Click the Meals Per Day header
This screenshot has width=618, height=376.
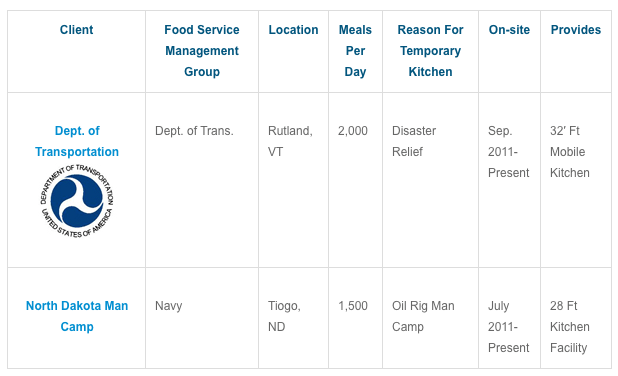(355, 51)
